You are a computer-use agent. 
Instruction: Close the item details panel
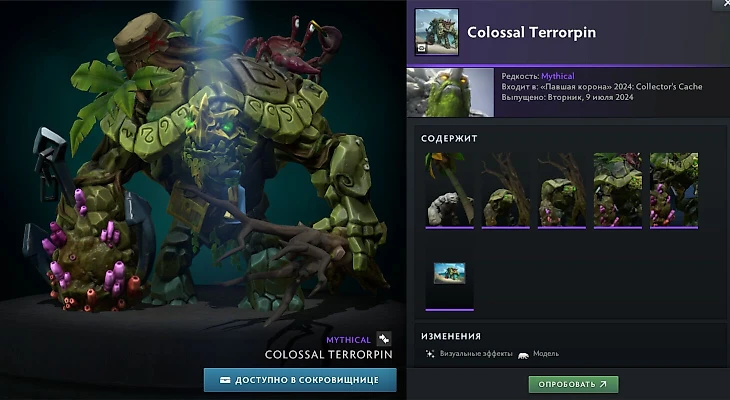point(724,4)
